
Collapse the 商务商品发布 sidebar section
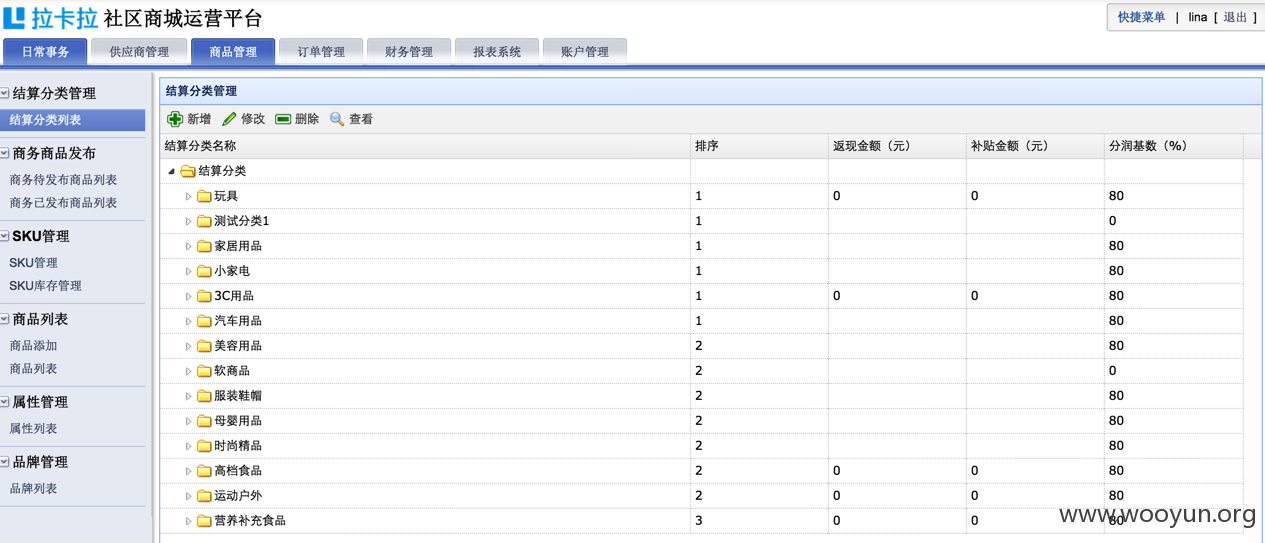(5, 153)
